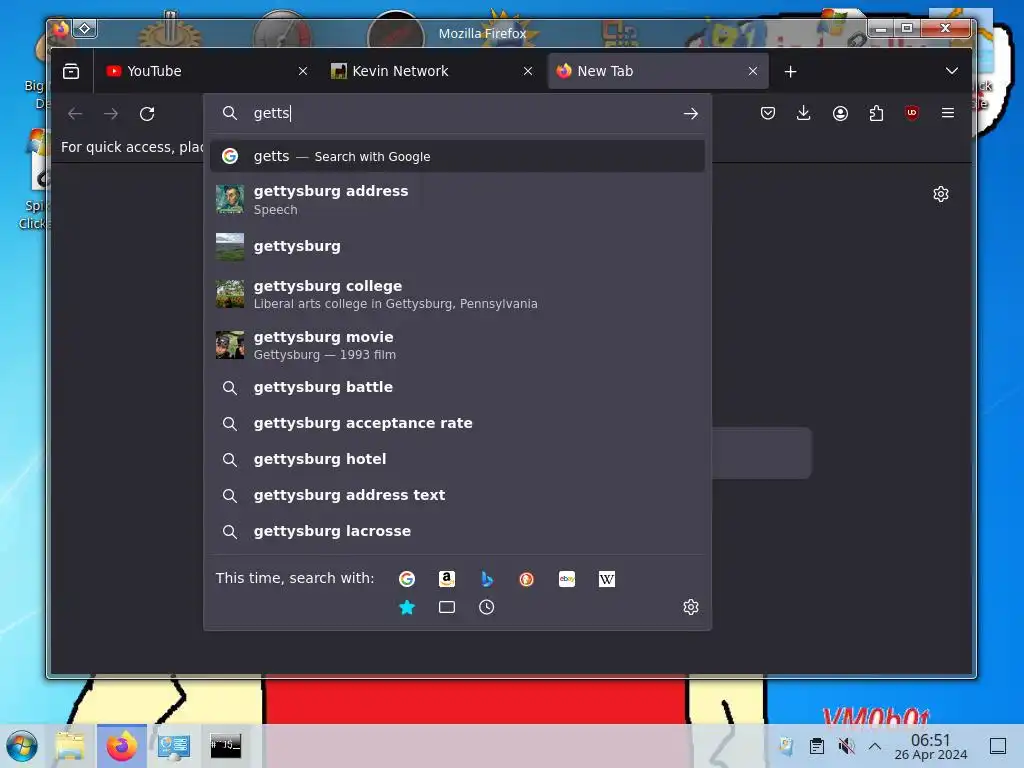Search this time with Wikipedia icon

tap(607, 579)
